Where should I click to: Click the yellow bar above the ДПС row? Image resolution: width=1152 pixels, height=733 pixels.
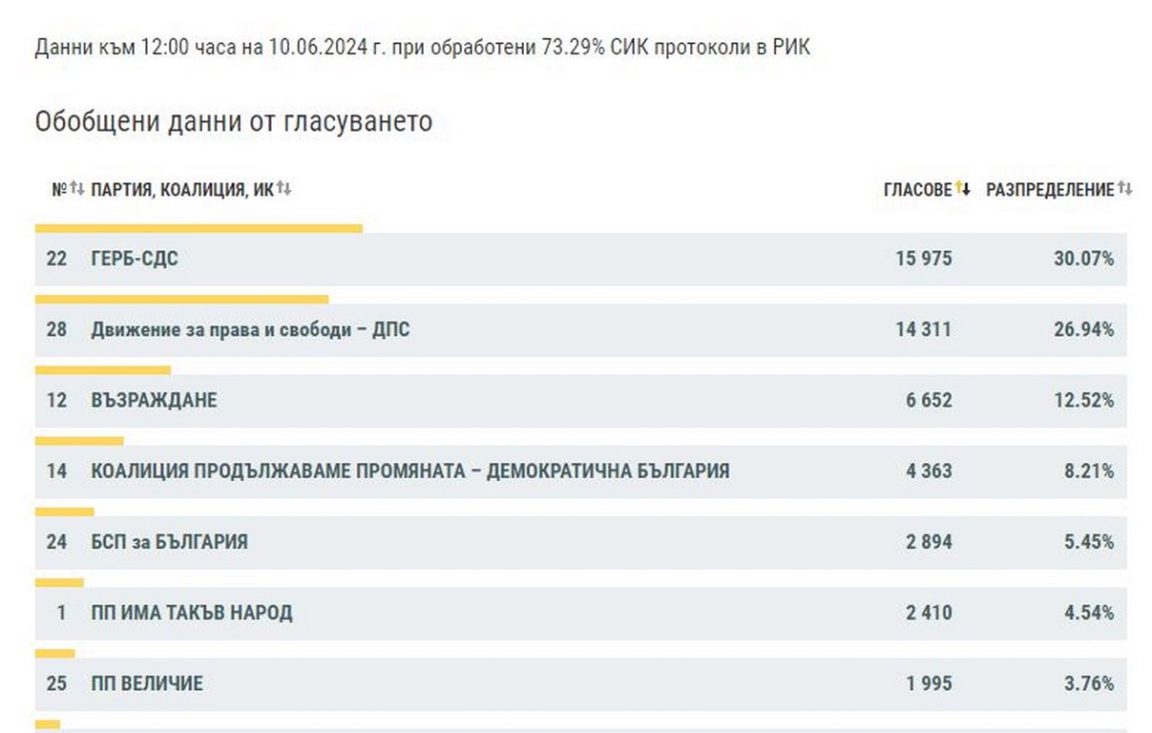(181, 299)
